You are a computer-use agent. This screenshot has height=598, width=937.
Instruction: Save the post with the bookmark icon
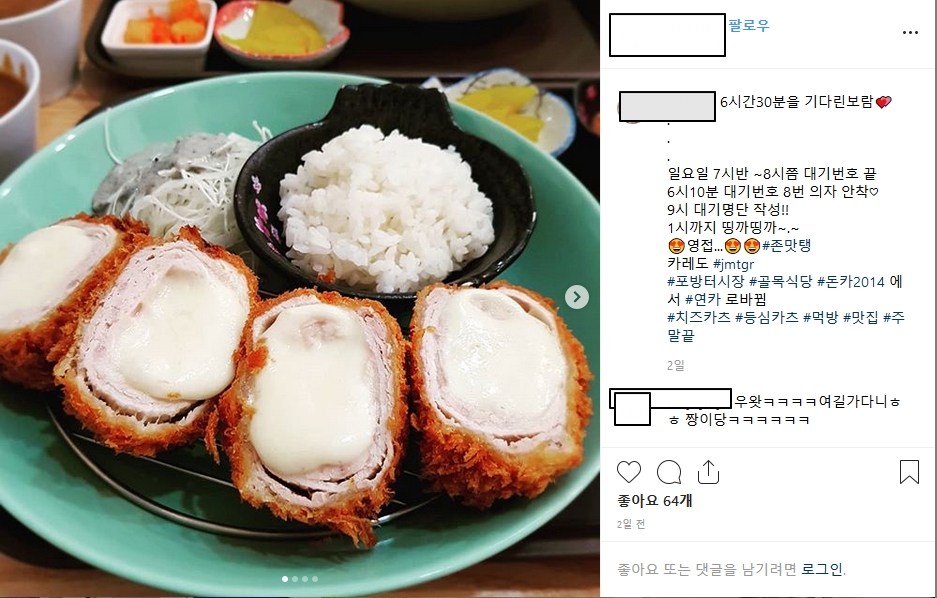point(909,471)
